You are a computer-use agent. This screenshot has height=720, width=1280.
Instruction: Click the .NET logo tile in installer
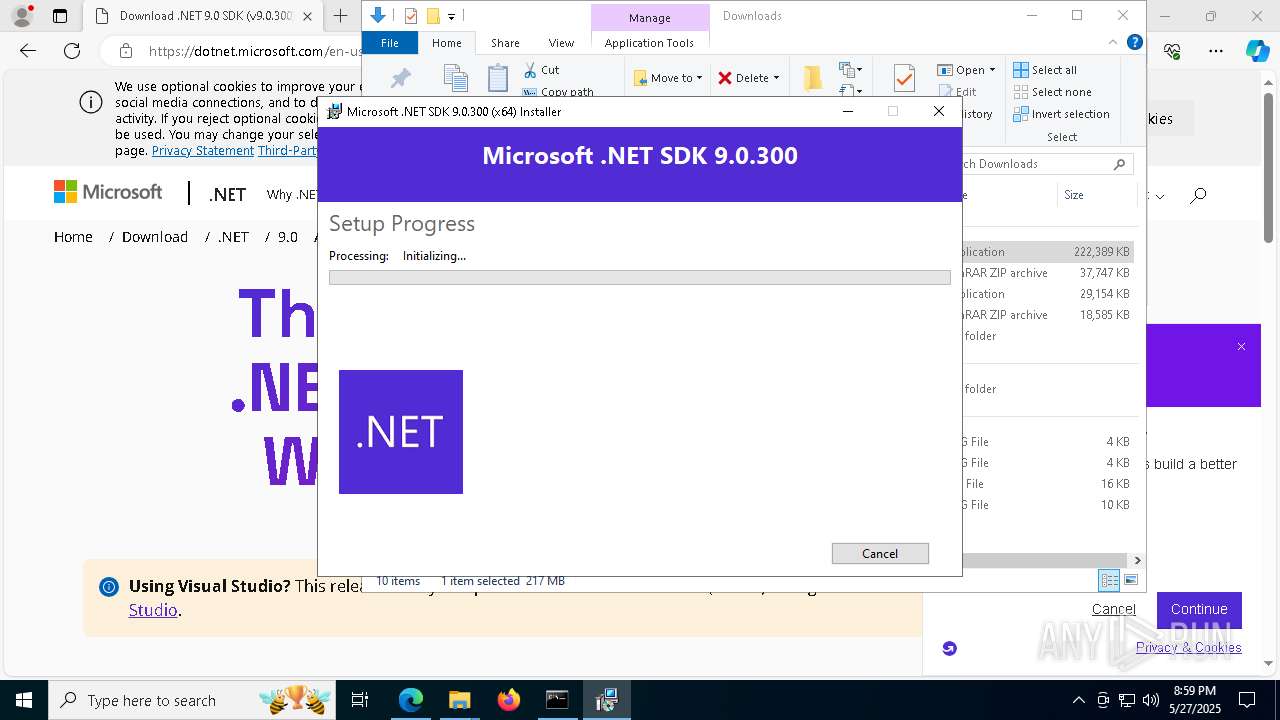click(x=401, y=432)
